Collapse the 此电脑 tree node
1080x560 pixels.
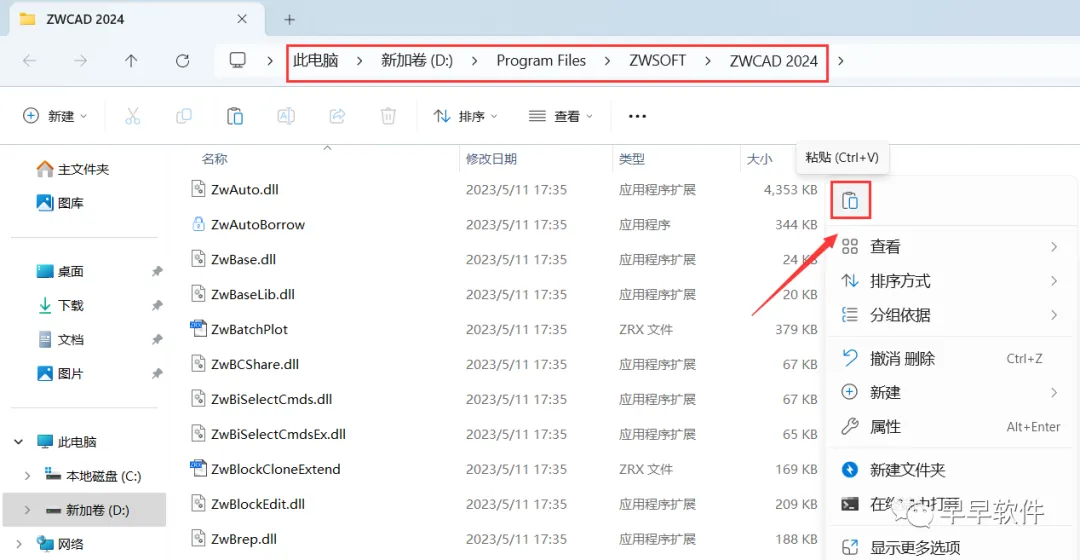19,442
